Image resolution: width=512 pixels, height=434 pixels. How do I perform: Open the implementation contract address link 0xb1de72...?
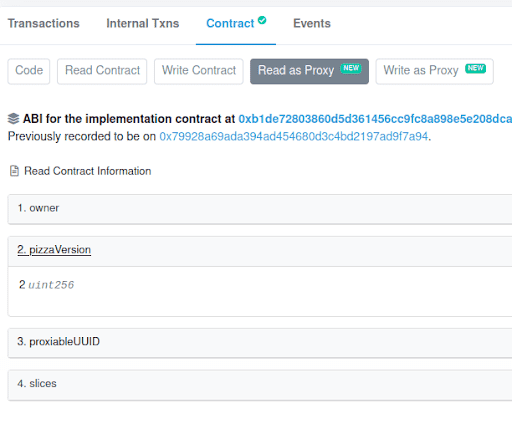[x=375, y=119]
